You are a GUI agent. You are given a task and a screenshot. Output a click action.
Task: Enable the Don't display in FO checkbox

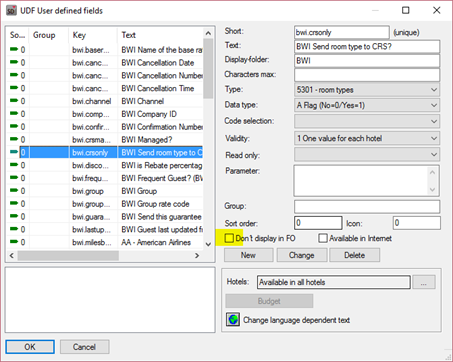(x=229, y=238)
